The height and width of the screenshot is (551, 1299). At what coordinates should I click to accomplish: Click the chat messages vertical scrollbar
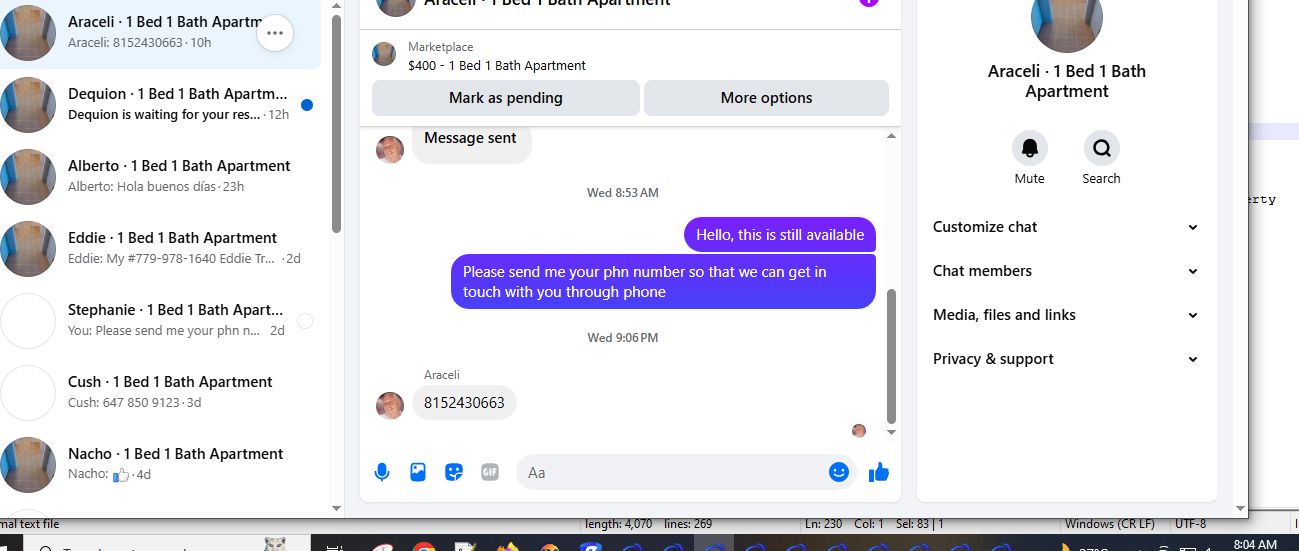coord(891,355)
